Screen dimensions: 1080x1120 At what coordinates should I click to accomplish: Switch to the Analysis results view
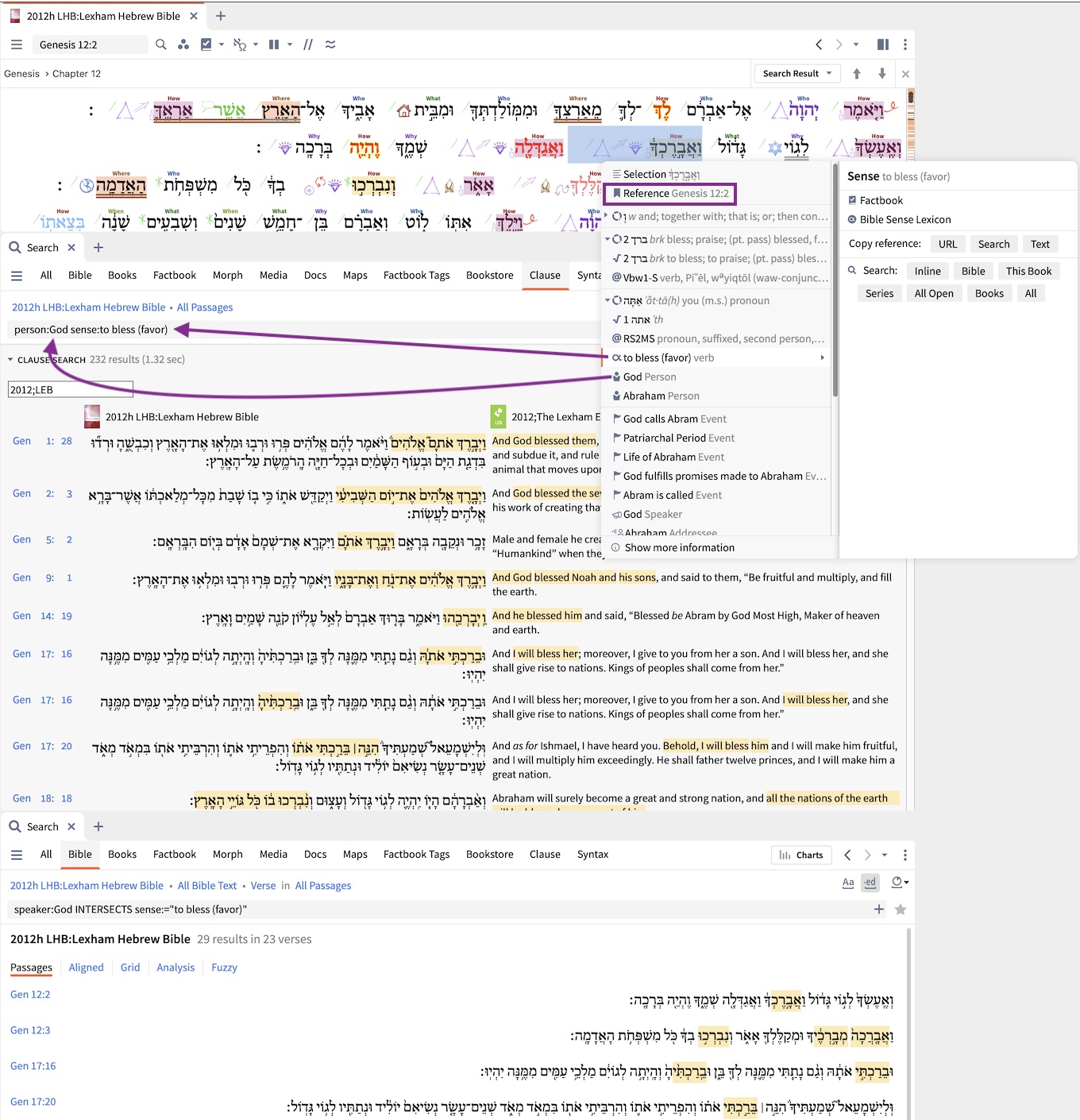[175, 967]
